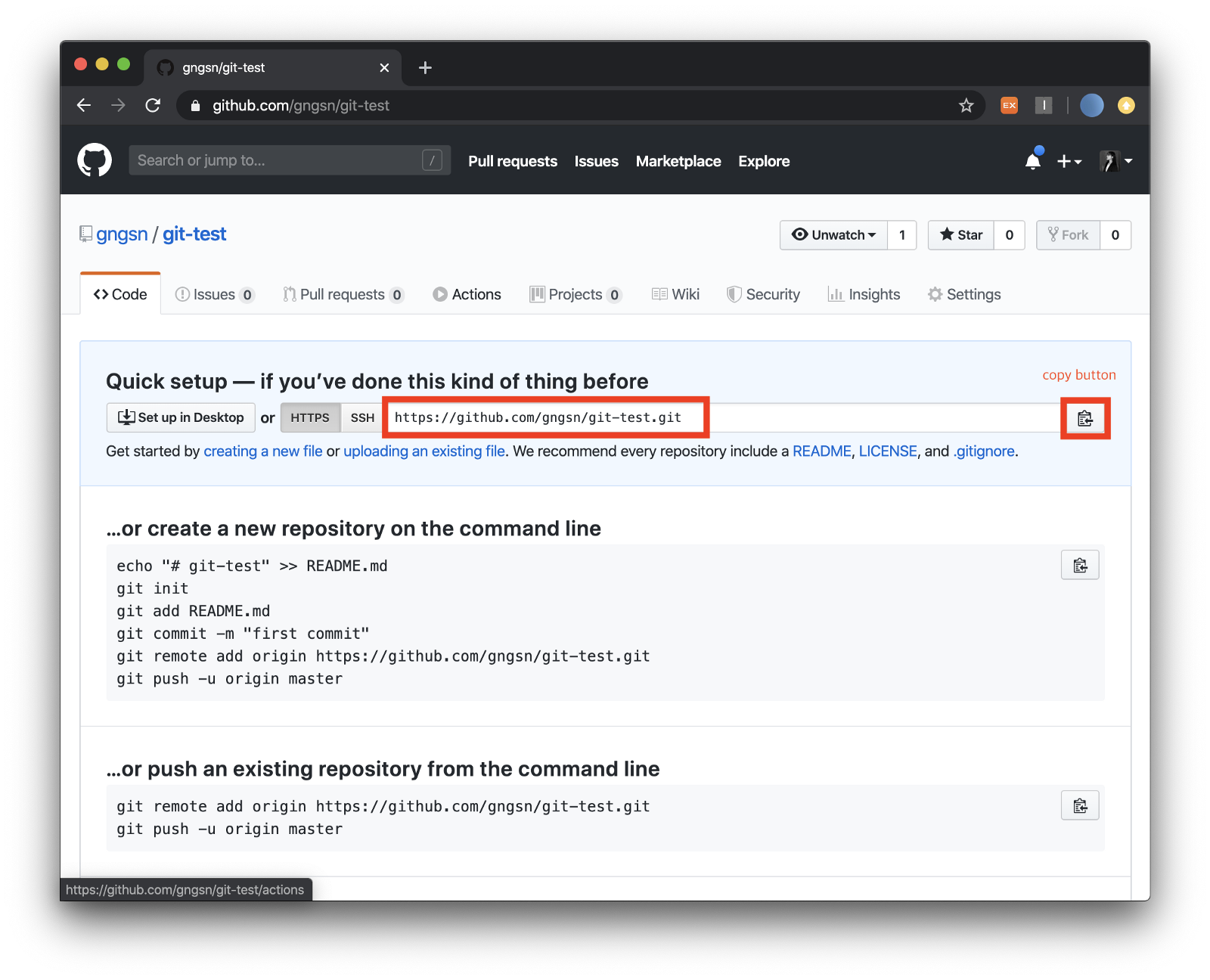View watchers count 1

point(902,235)
